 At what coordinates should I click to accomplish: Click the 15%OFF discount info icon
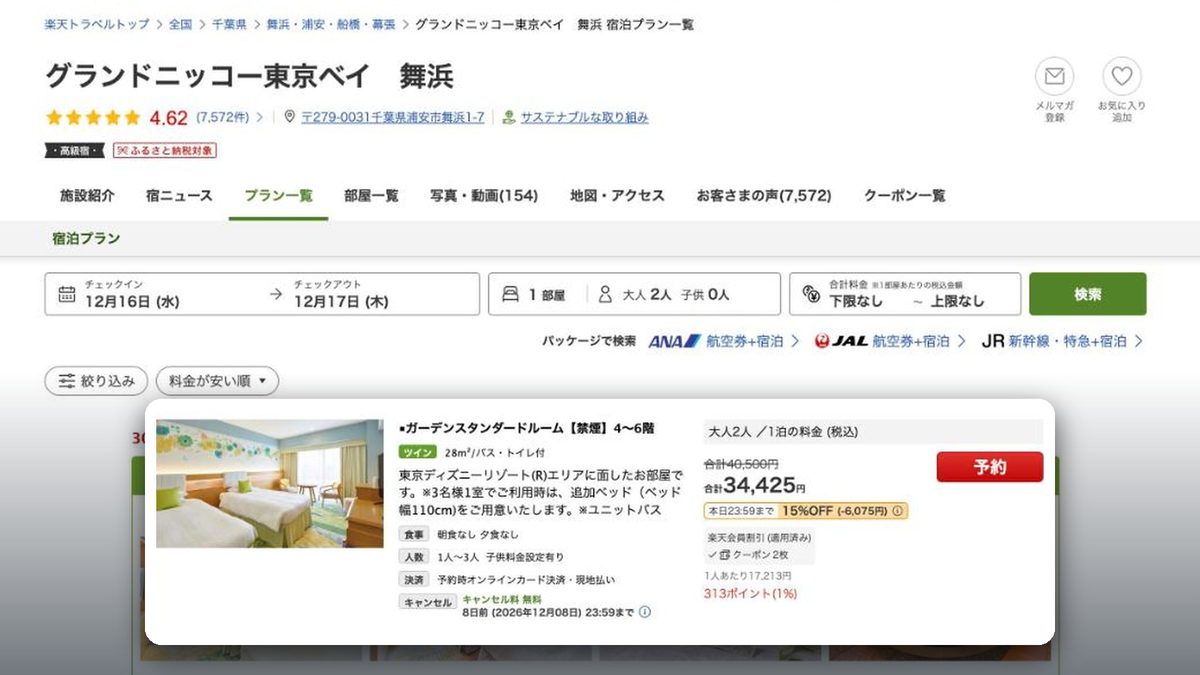897,511
